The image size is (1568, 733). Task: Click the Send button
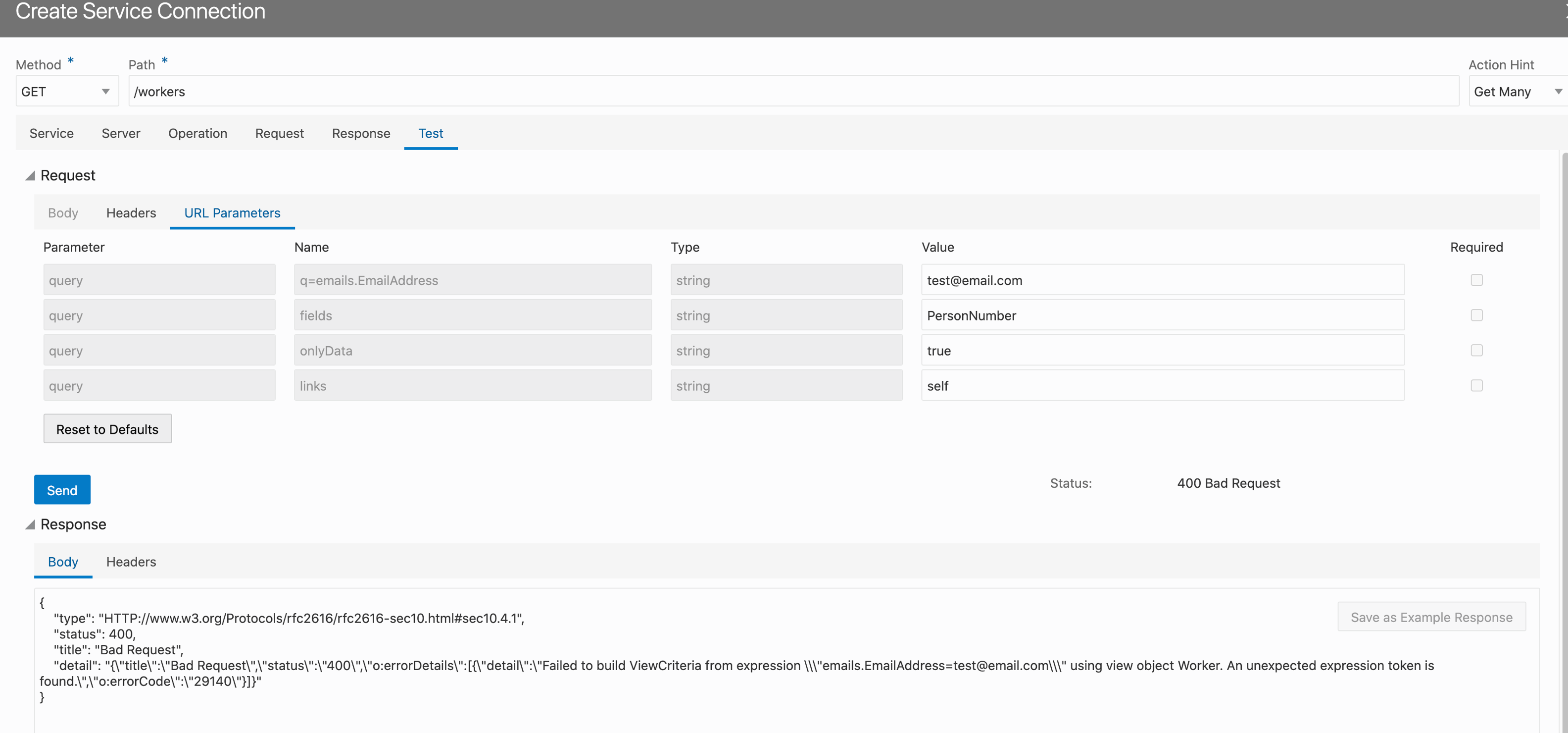62,490
